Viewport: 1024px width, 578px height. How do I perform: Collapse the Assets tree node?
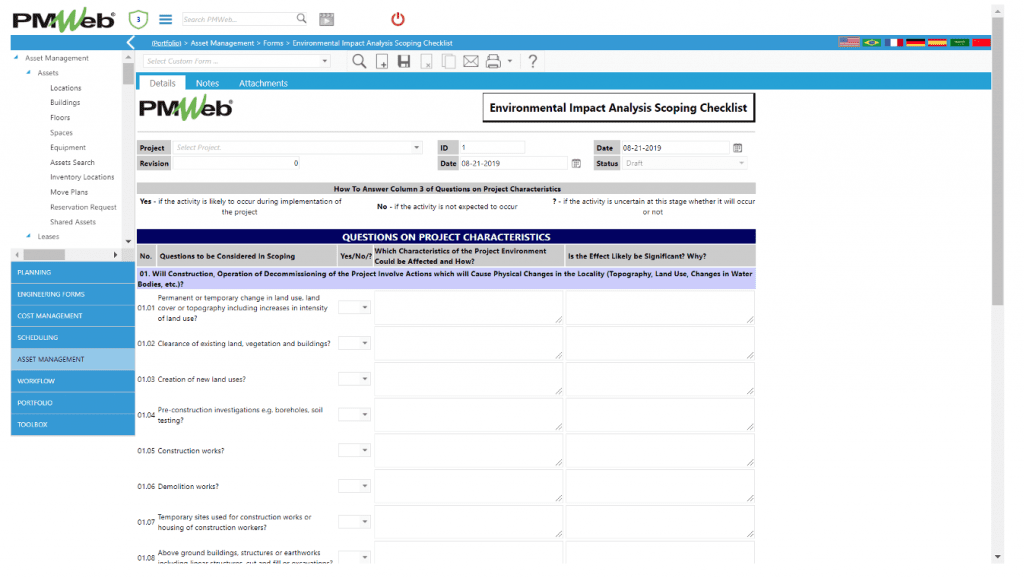29,72
